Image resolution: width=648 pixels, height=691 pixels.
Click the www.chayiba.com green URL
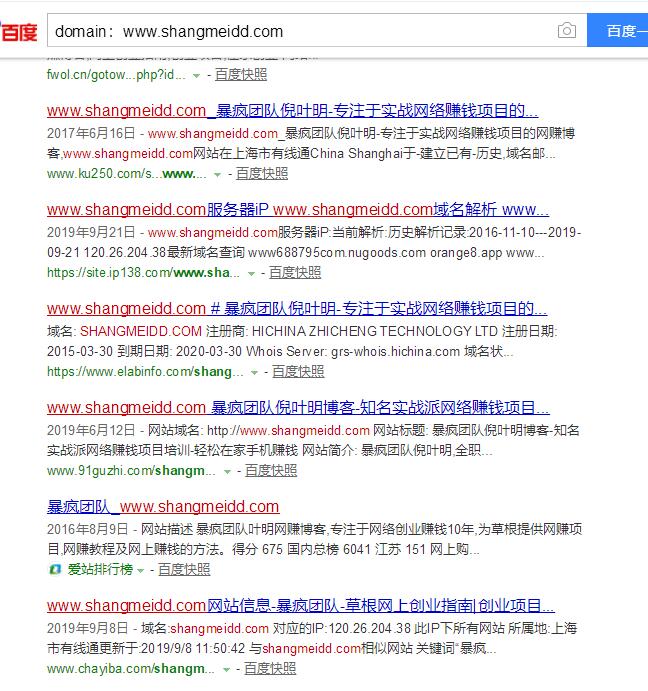[x=130, y=669]
